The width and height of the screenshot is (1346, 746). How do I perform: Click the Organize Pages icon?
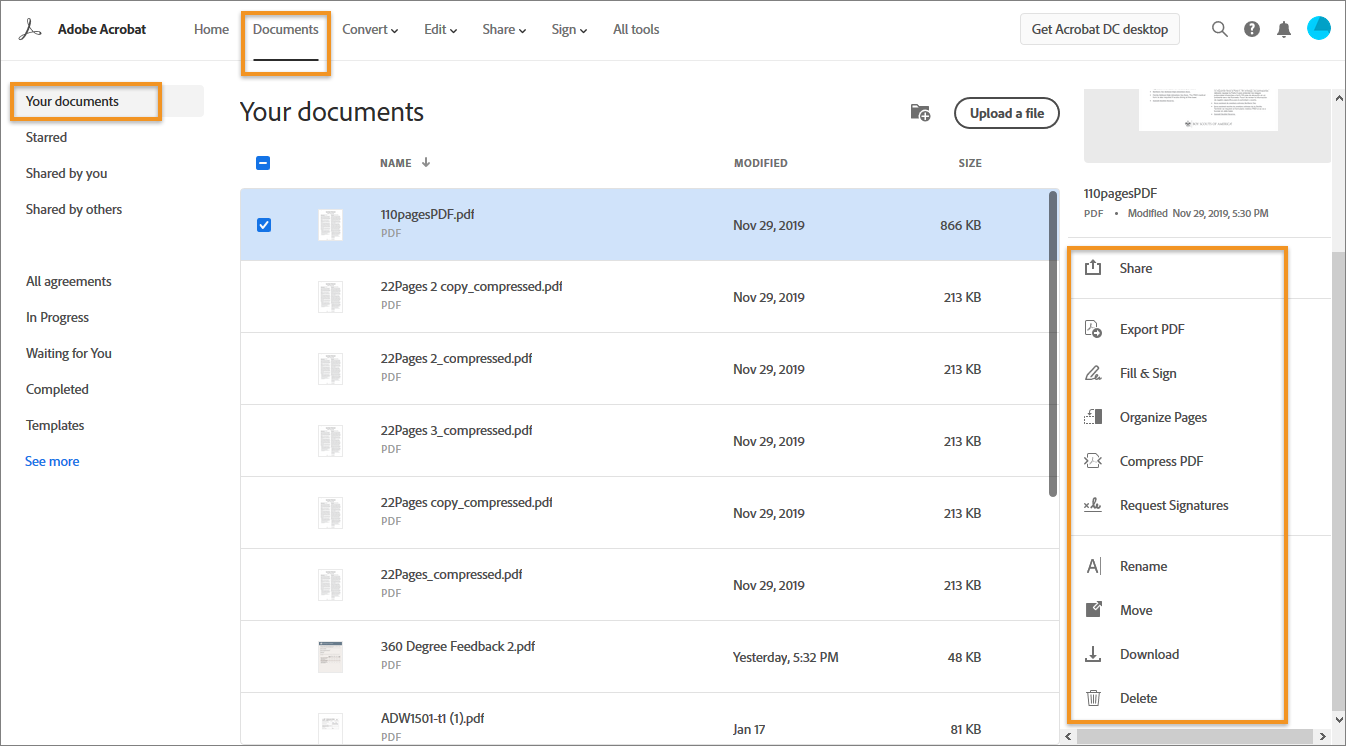tap(1093, 417)
